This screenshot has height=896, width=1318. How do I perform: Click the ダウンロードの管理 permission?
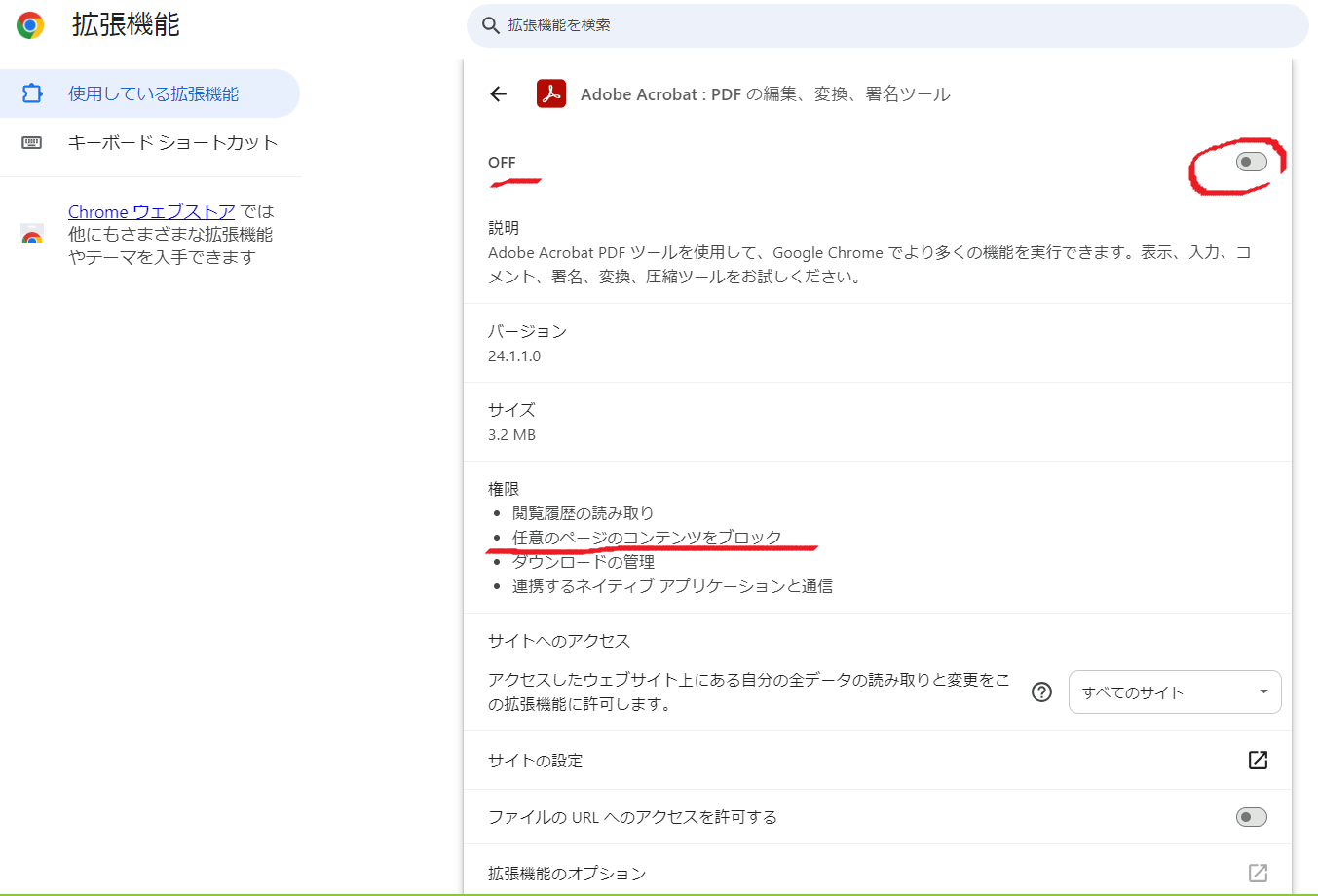pyautogui.click(x=584, y=562)
